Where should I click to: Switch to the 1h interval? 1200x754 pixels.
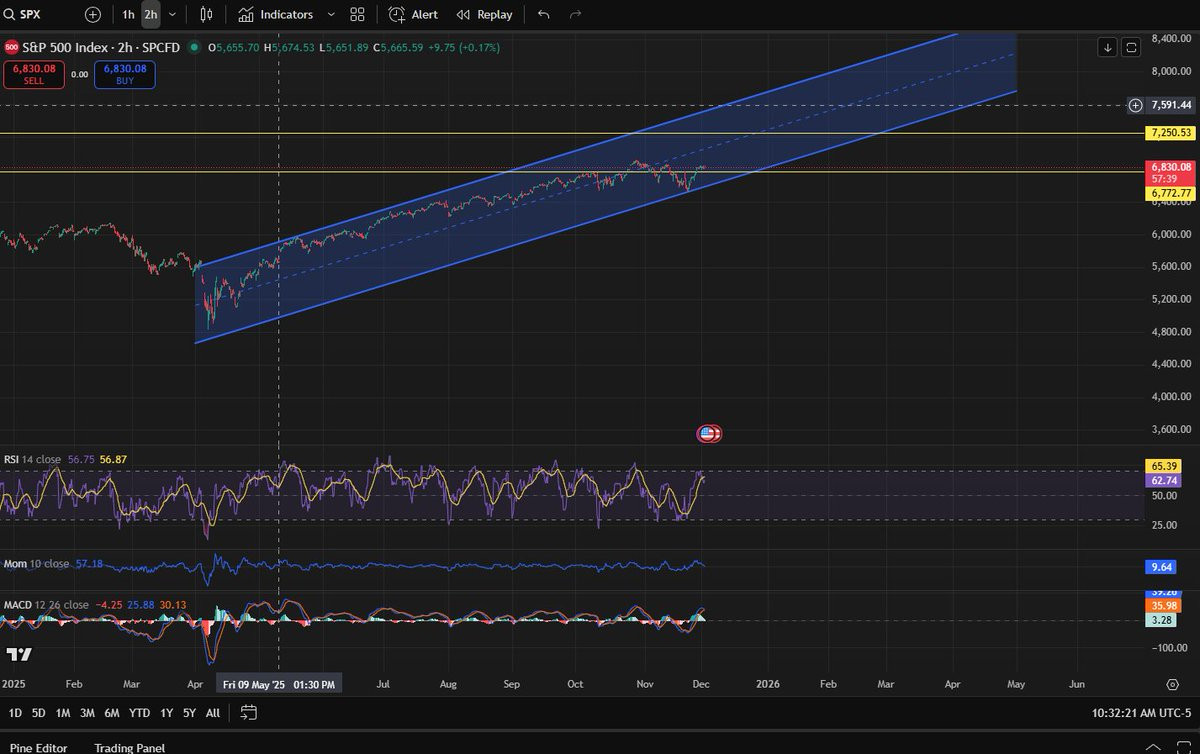pyautogui.click(x=128, y=15)
